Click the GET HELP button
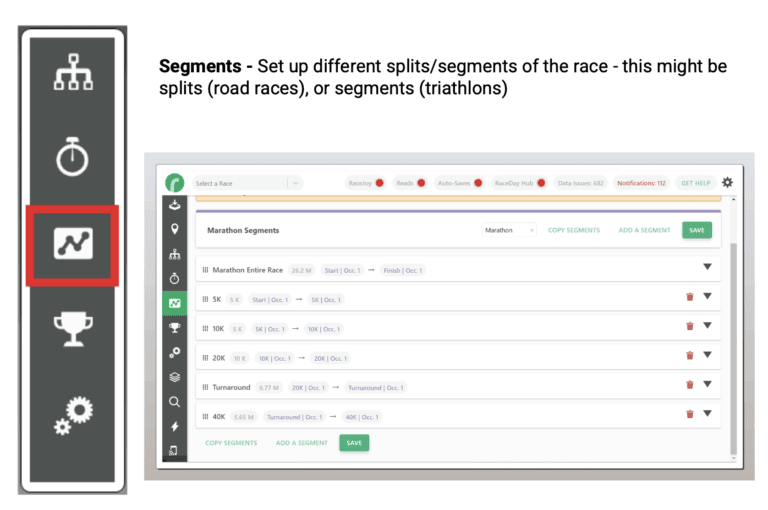Image resolution: width=768 pixels, height=510 pixels. click(695, 183)
